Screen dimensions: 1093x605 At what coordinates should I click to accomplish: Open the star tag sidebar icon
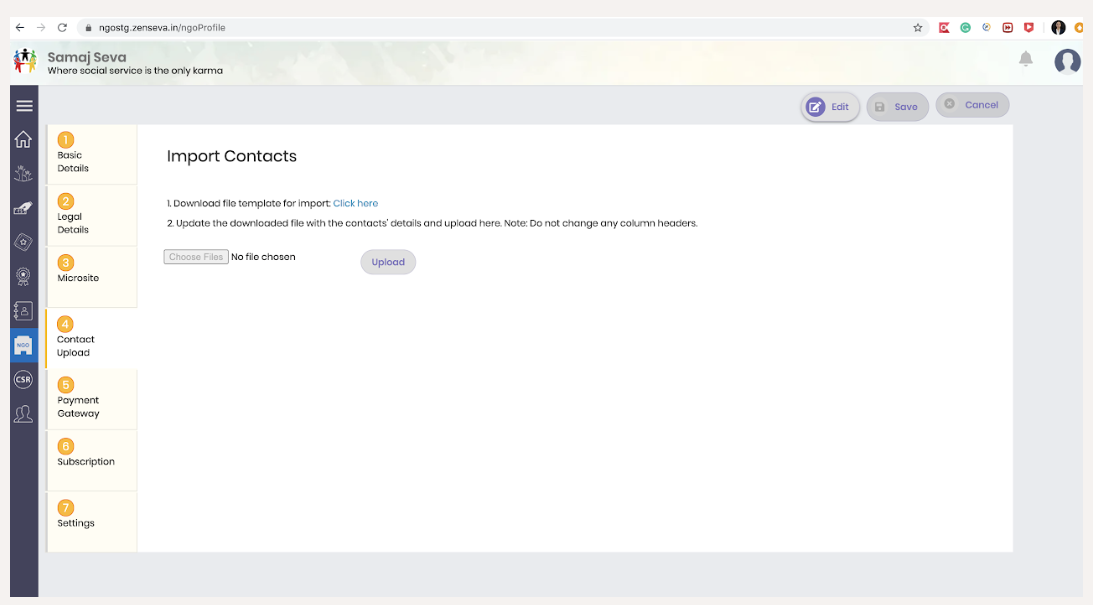tap(23, 242)
